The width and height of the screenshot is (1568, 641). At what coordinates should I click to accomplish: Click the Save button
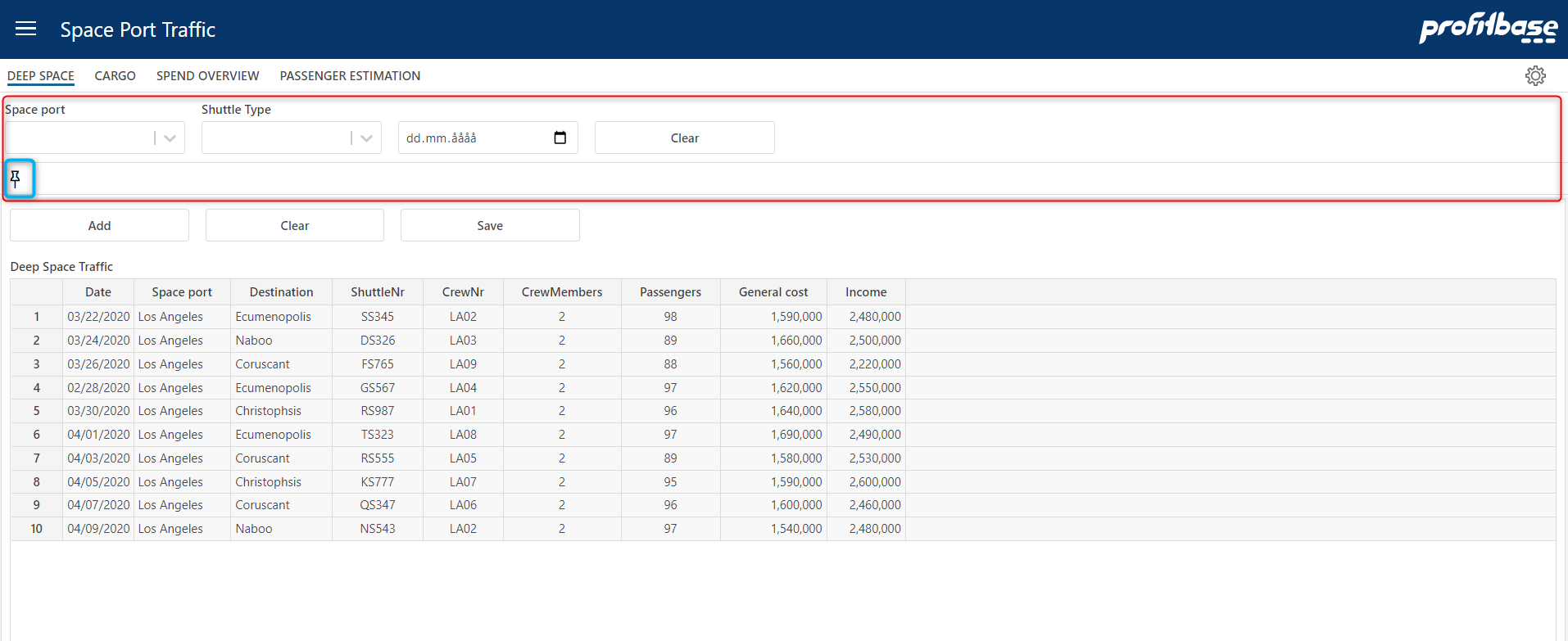click(490, 226)
